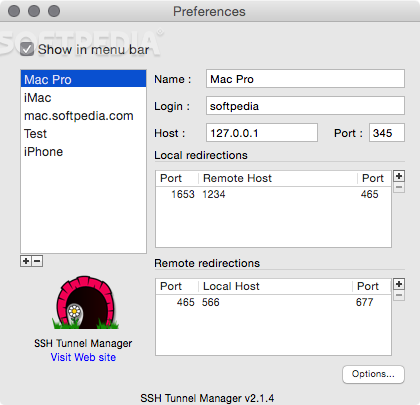Remove a remote redirection with the minus icon
Screen dimensions: 420x405
399,295
